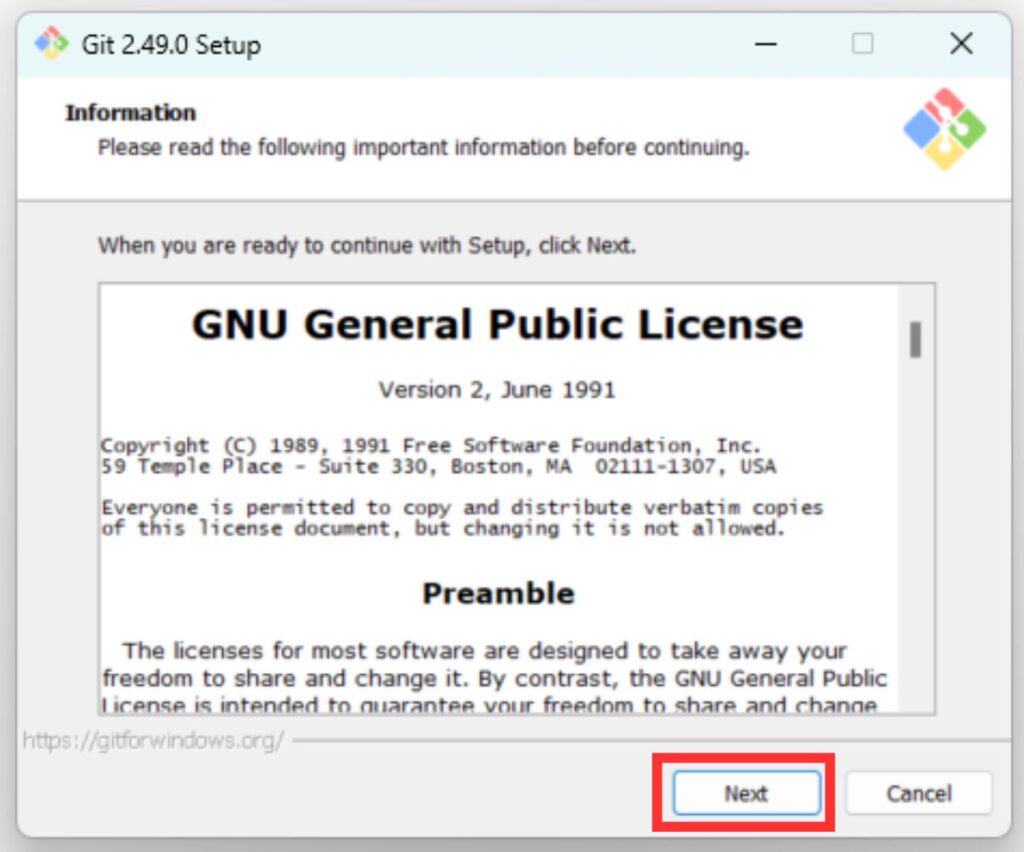Click the Information heading
This screenshot has height=852, width=1024.
[x=130, y=112]
